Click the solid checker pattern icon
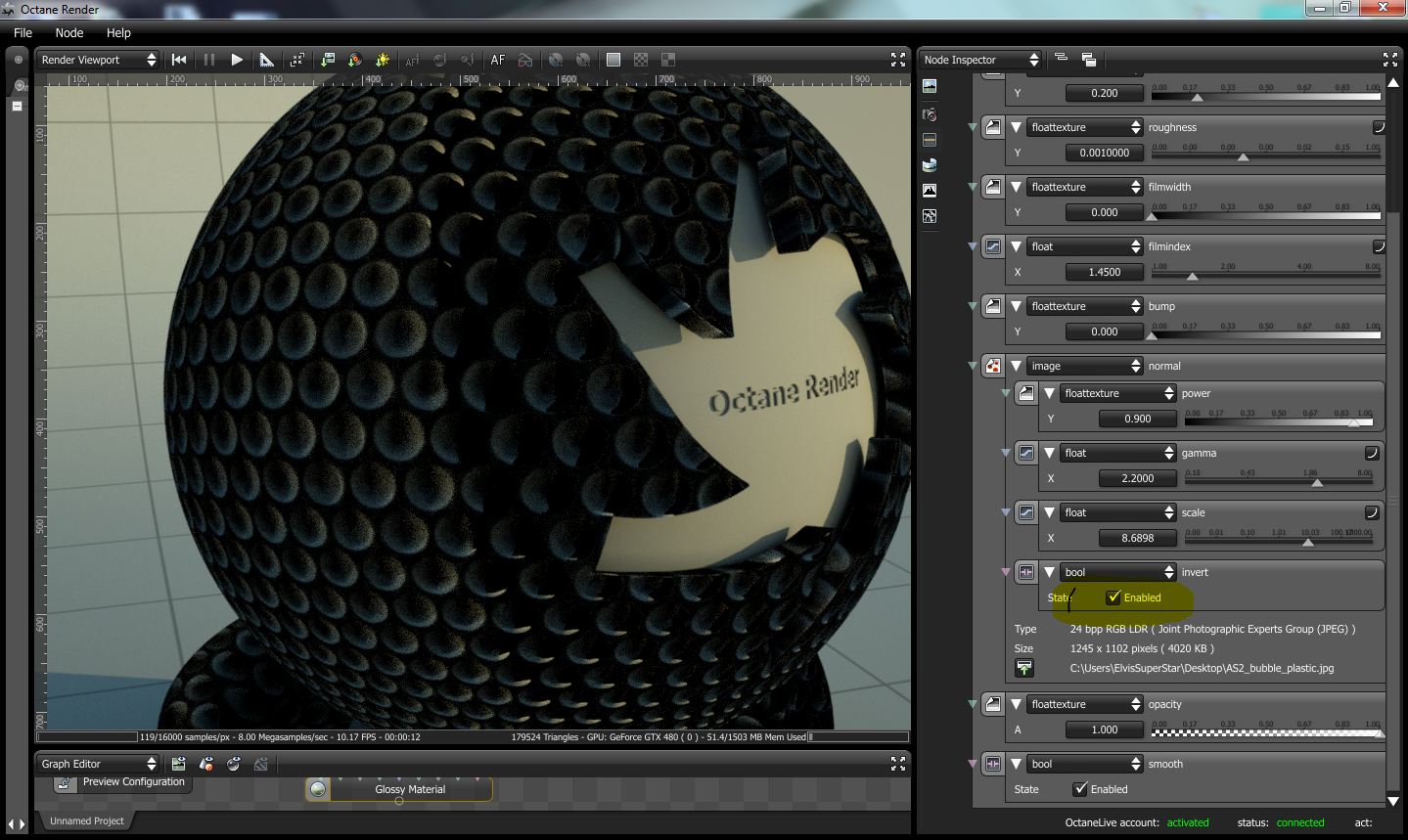This screenshot has width=1408, height=840. click(x=613, y=60)
